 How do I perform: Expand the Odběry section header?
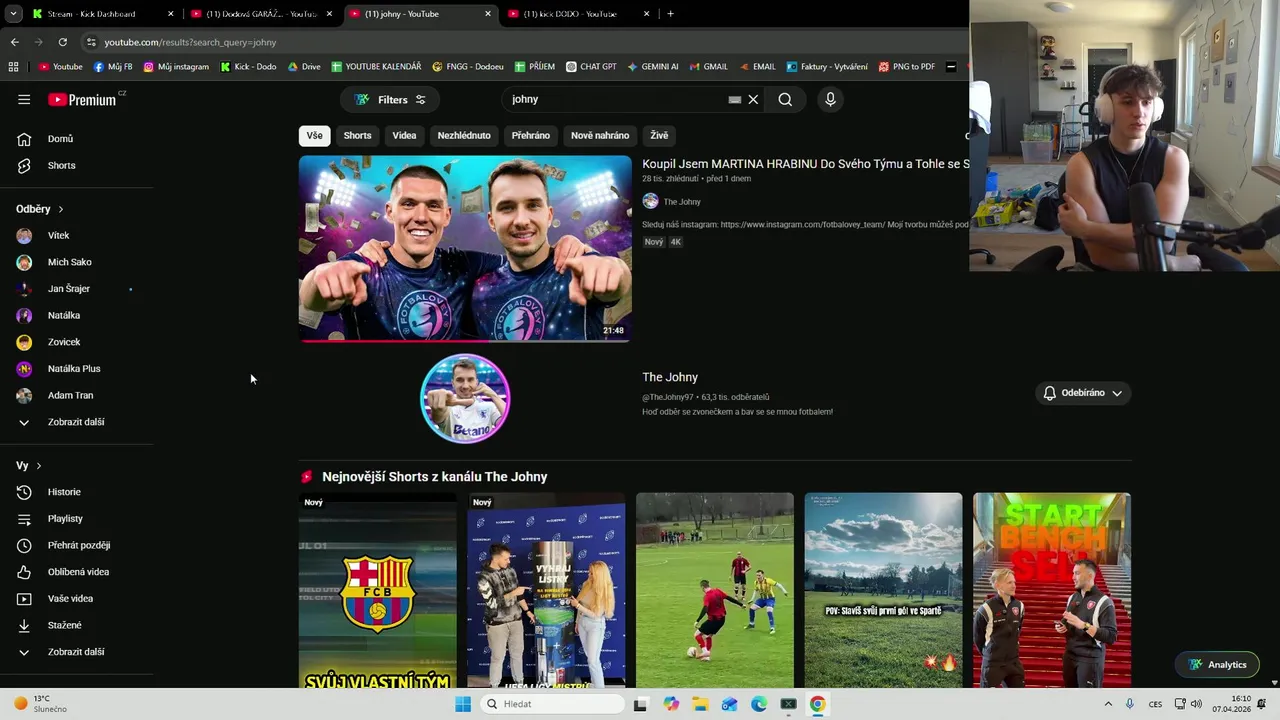39,209
